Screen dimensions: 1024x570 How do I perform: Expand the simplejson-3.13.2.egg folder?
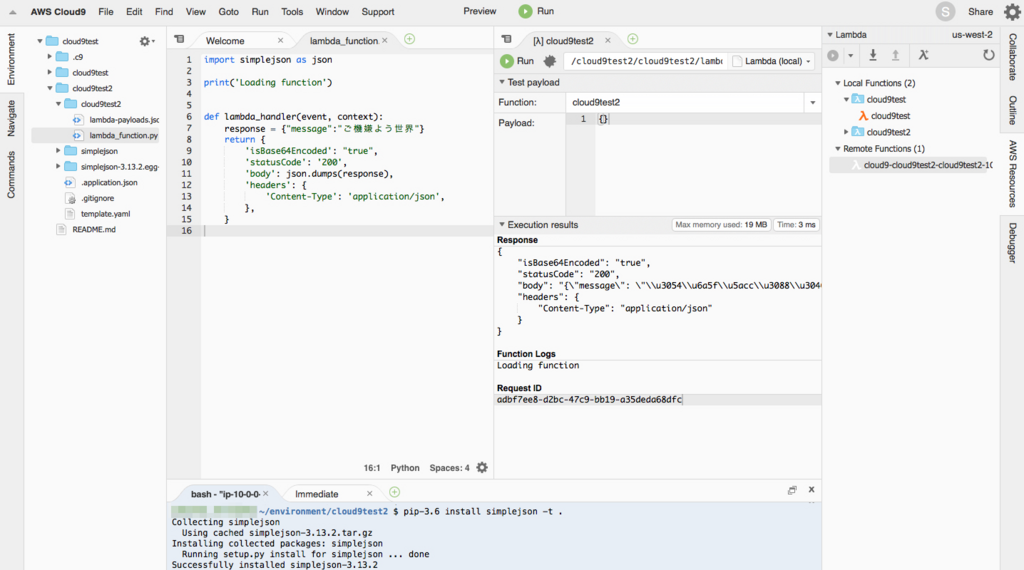[x=57, y=166]
